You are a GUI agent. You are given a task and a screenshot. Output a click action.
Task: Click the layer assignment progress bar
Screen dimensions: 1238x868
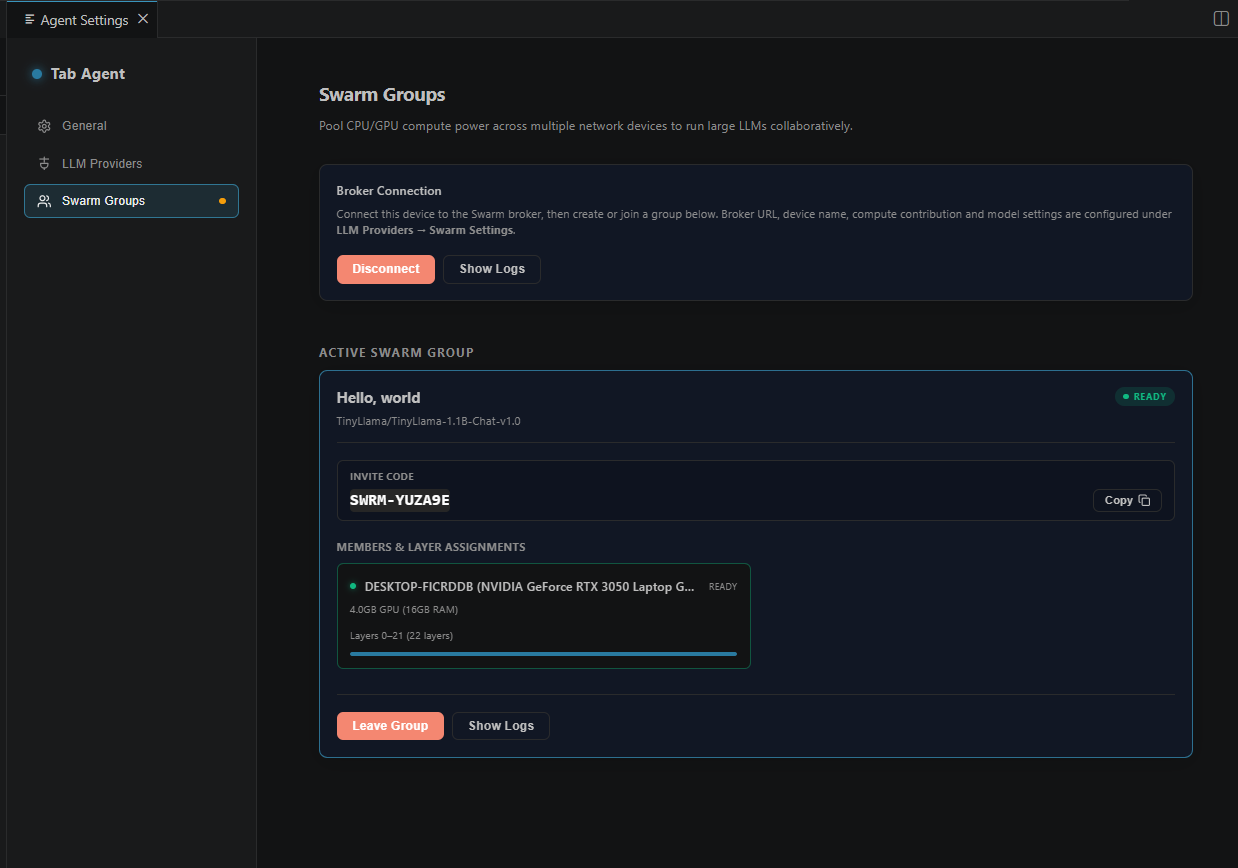pyautogui.click(x=543, y=654)
